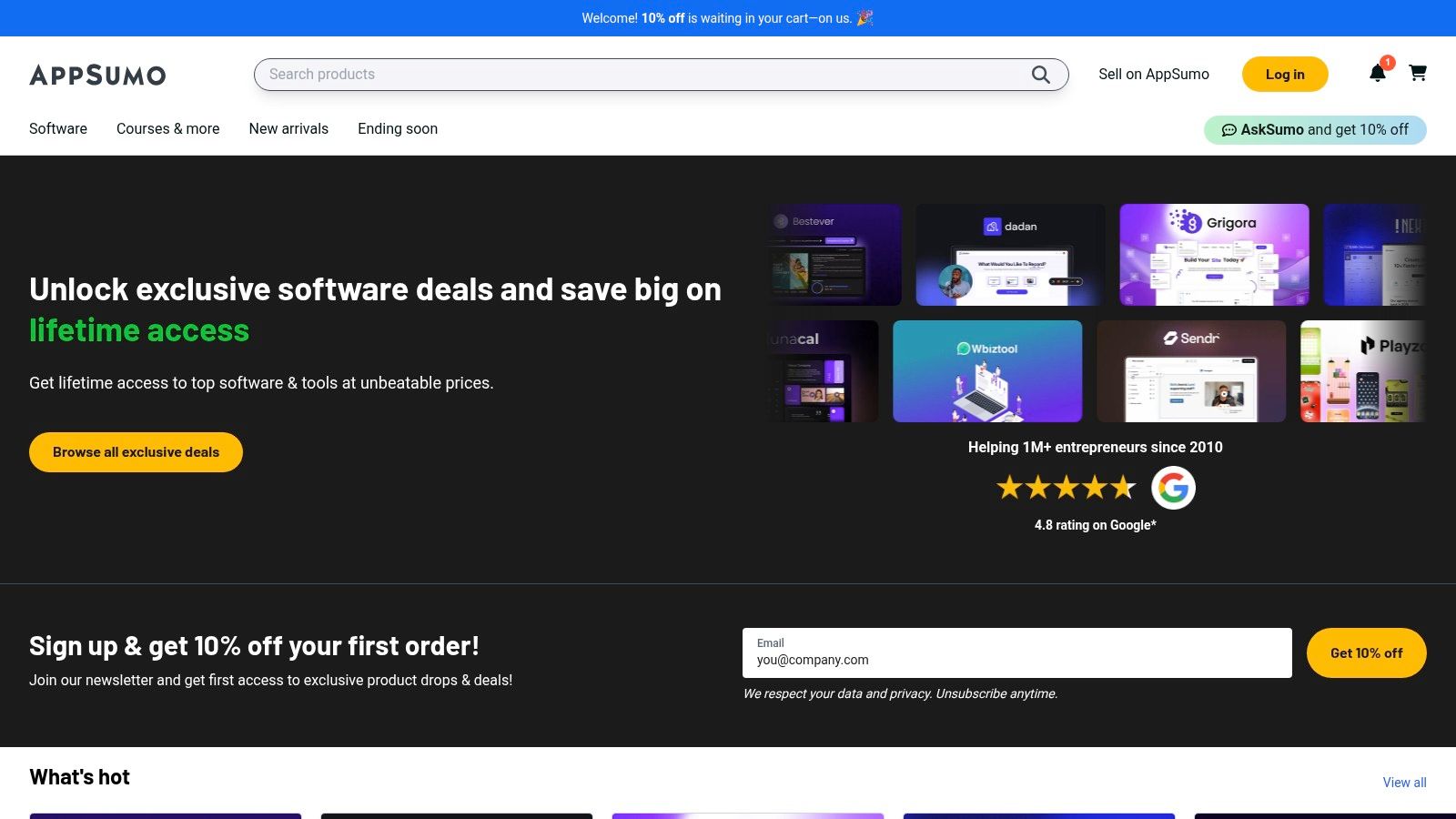Screen dimensions: 1456x819
Task: Click the What's hot heading
Action: click(x=79, y=777)
